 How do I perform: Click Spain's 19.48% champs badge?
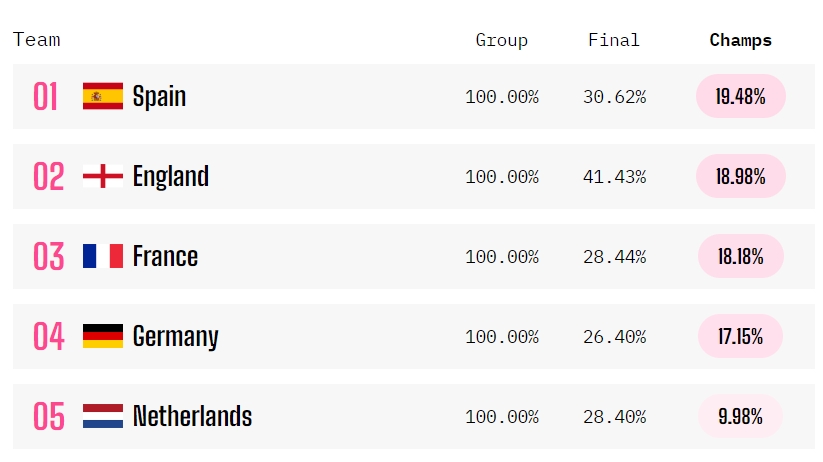(x=741, y=96)
